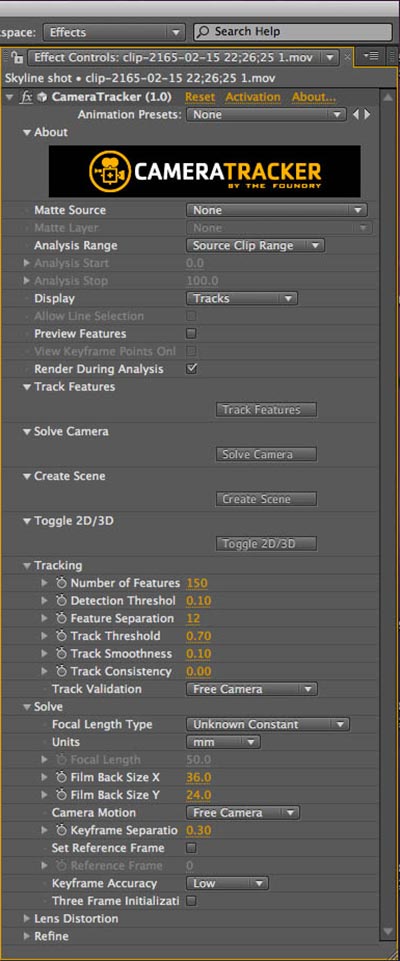Toggle the panel lock icon beside Effect Controls
The width and height of the screenshot is (400, 961).
click(x=17, y=58)
